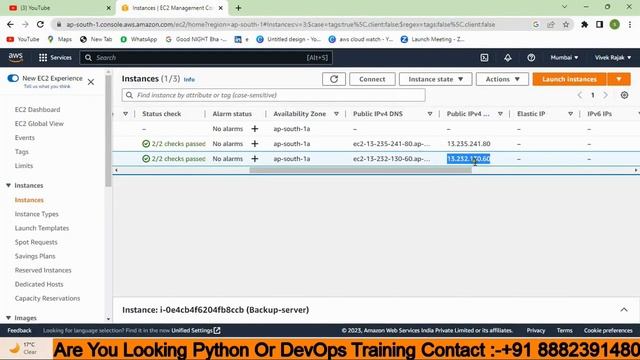Click the Connect button
This screenshot has height=360, width=640.
(x=372, y=79)
